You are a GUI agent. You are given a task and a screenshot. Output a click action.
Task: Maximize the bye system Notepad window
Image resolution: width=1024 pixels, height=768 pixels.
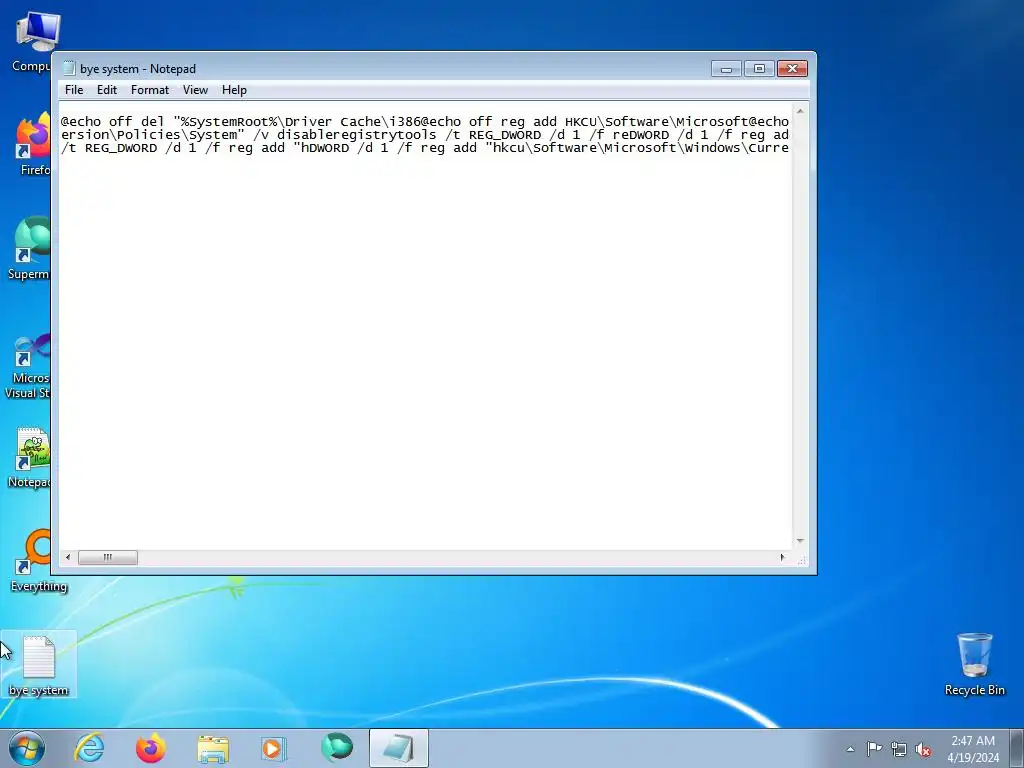coord(759,69)
